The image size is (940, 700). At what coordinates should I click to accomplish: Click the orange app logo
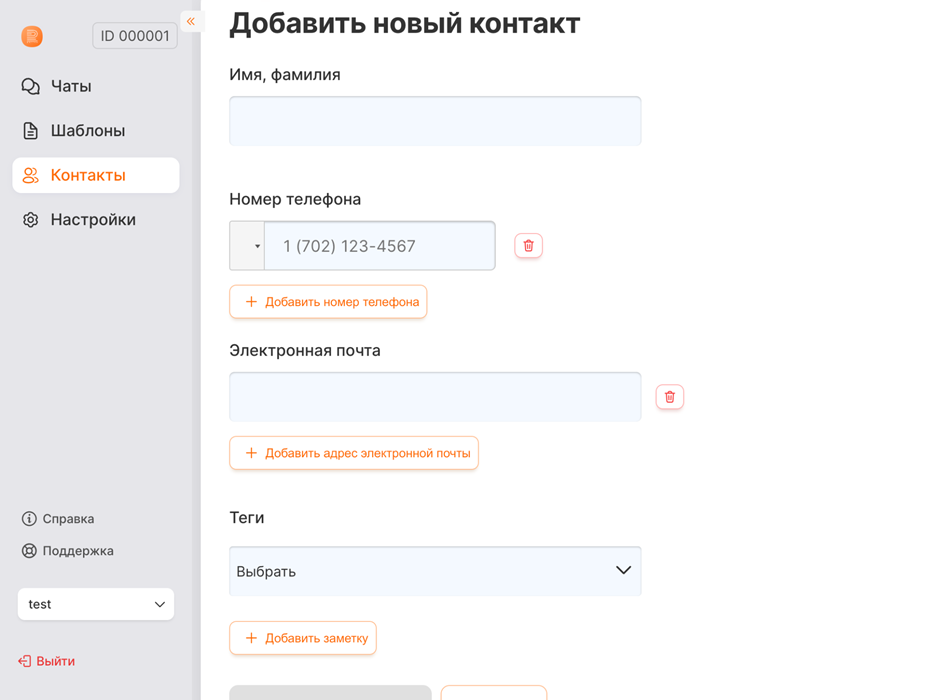click(32, 37)
